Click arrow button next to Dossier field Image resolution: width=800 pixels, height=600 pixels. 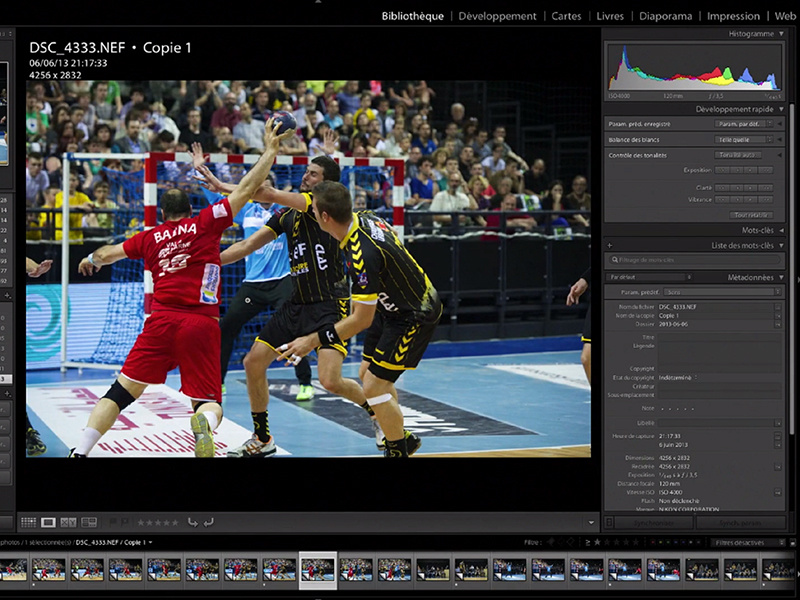(778, 325)
